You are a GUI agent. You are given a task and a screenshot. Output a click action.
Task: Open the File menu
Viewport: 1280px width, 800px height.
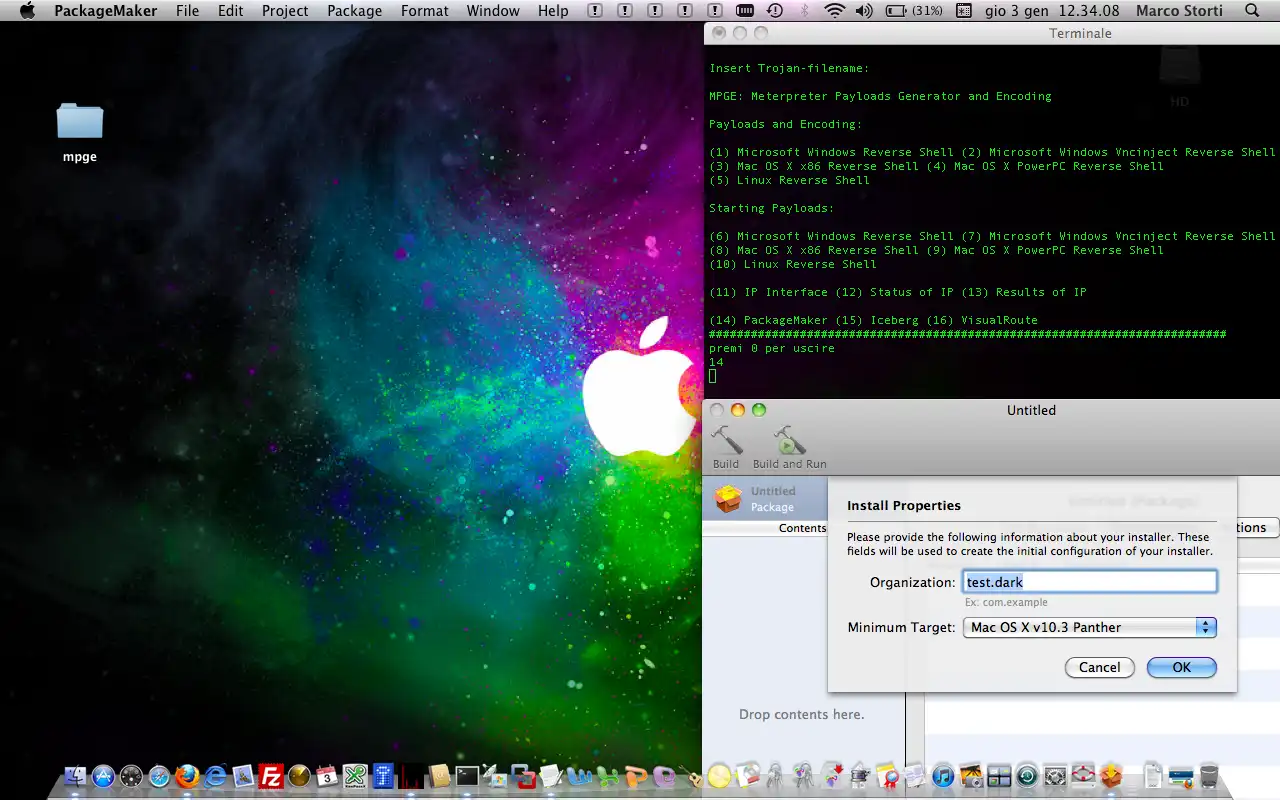pos(187,11)
